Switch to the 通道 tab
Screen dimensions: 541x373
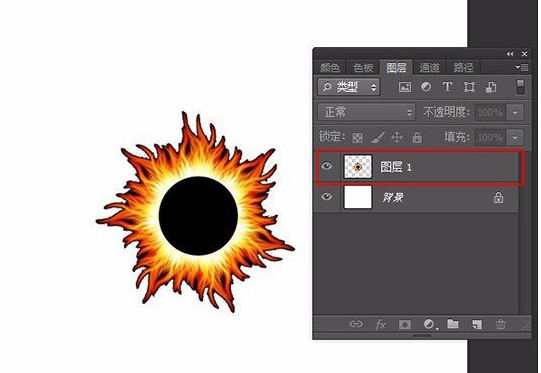tap(430, 68)
